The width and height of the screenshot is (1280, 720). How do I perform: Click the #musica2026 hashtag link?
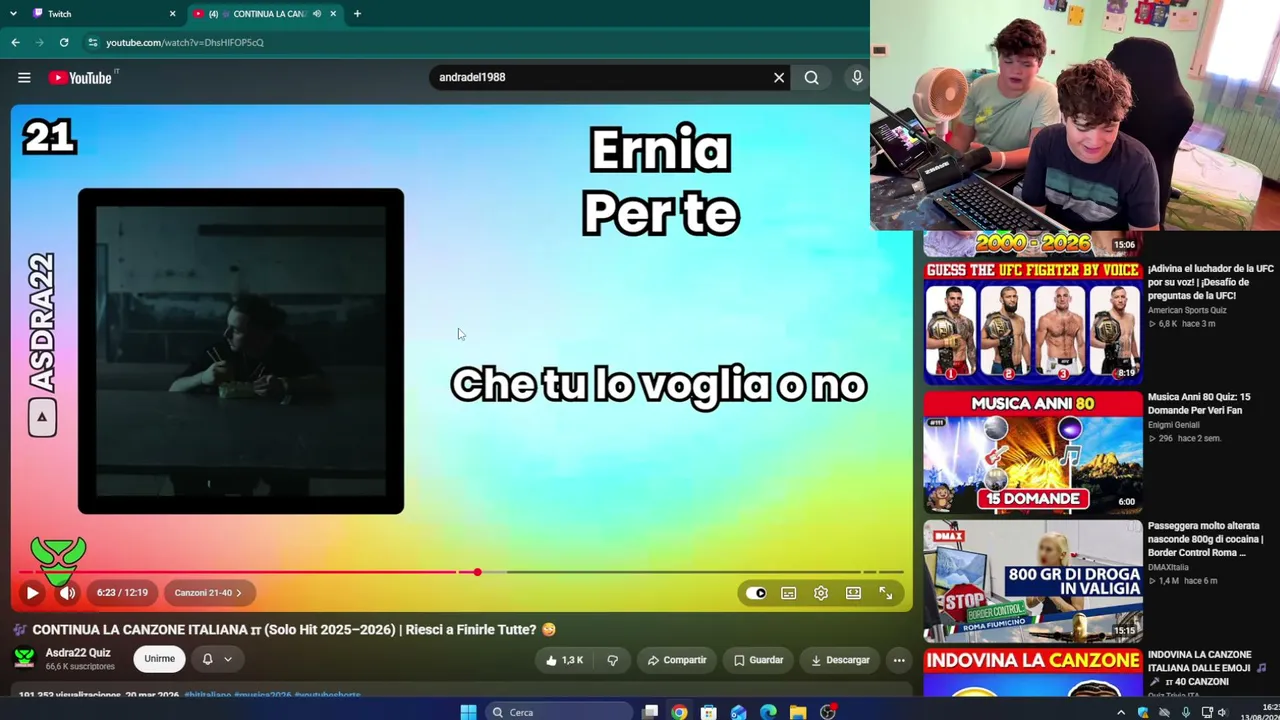263,695
